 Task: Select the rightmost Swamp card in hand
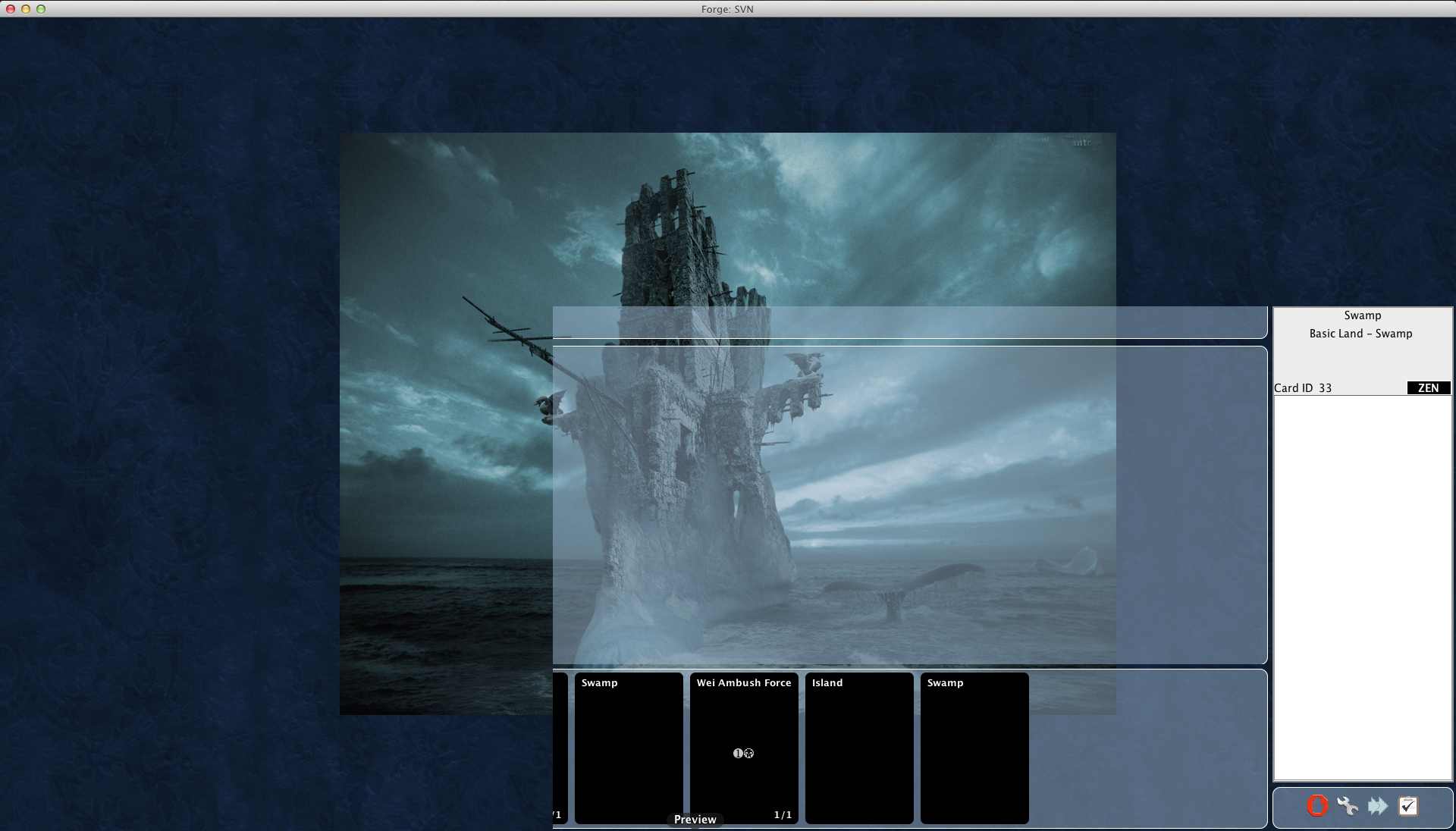(974, 747)
